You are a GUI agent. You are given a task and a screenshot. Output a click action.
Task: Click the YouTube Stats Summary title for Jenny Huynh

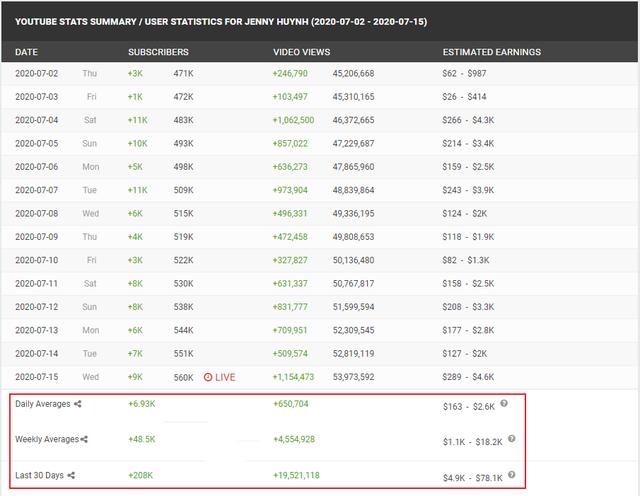pos(221,22)
